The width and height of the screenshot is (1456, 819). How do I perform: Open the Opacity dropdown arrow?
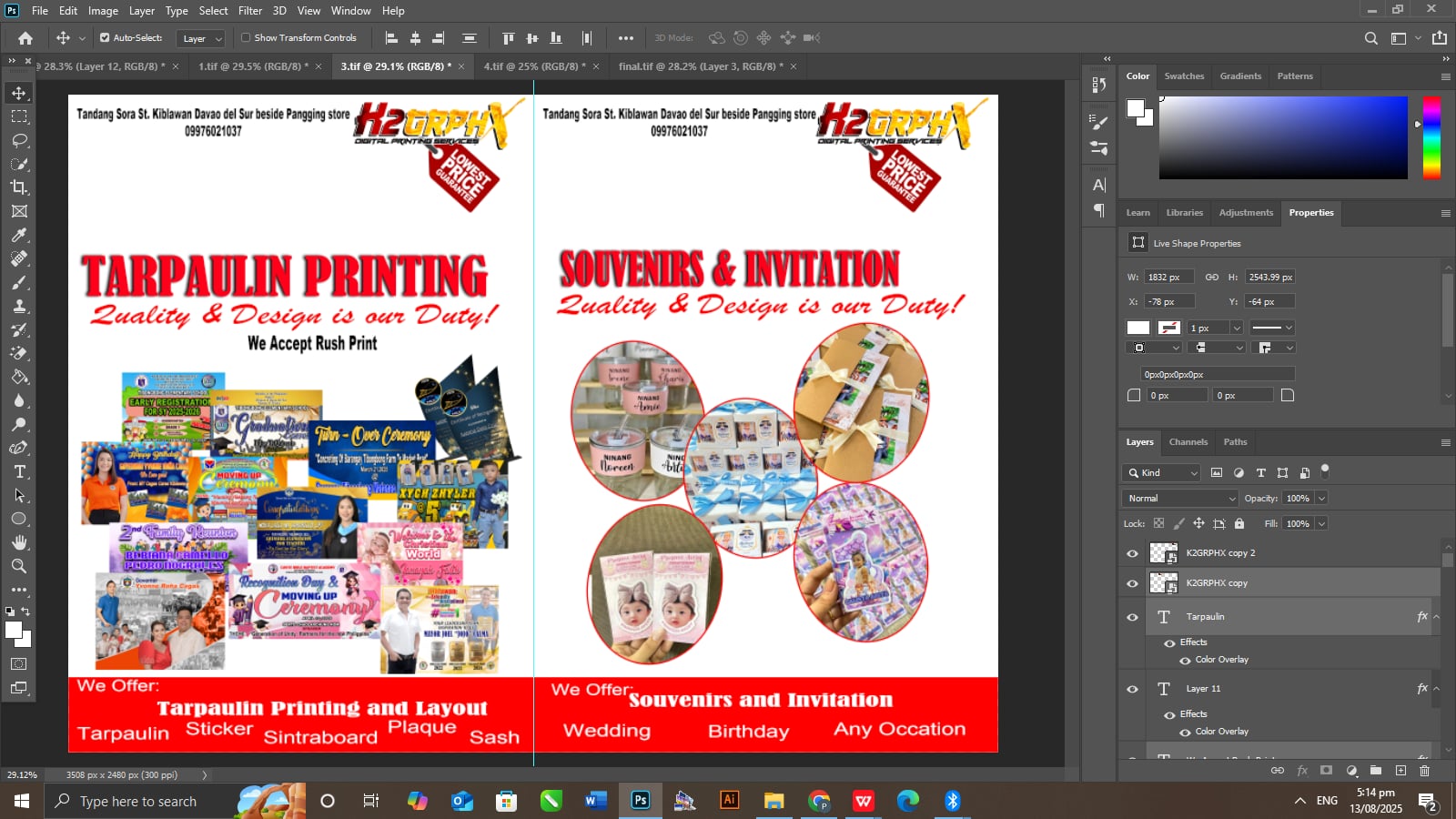tap(1321, 499)
